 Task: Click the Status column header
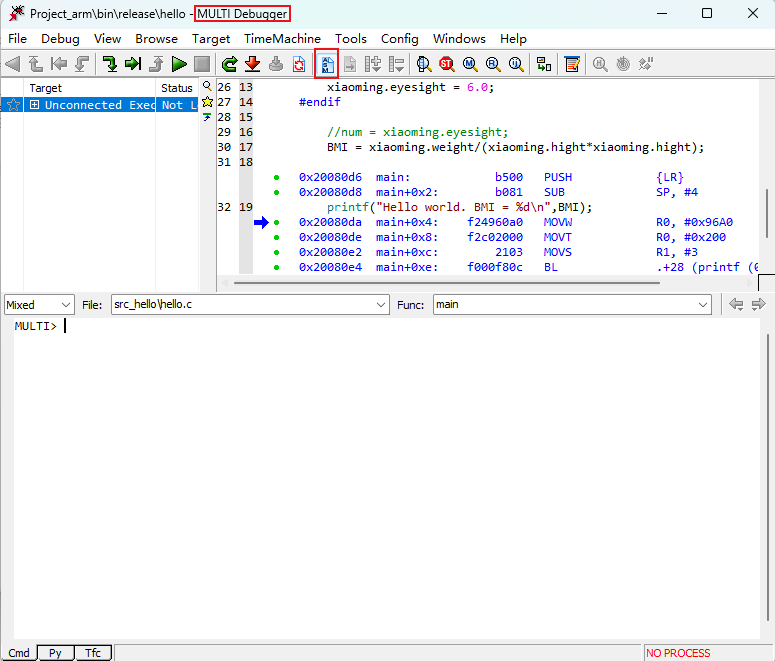coord(176,88)
